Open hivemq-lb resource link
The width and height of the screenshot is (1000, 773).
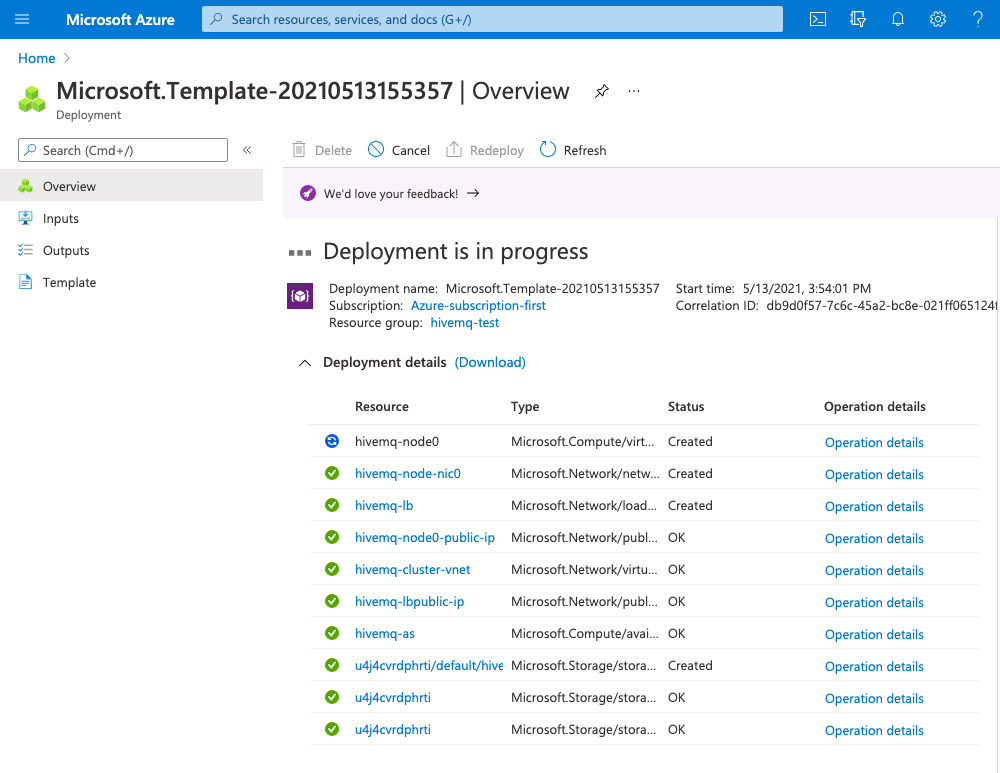[384, 505]
